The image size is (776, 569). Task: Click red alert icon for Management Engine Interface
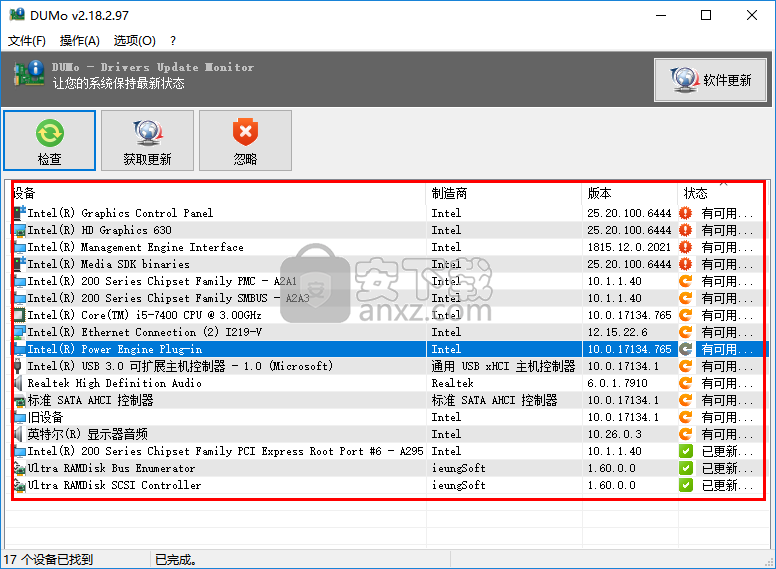685,247
